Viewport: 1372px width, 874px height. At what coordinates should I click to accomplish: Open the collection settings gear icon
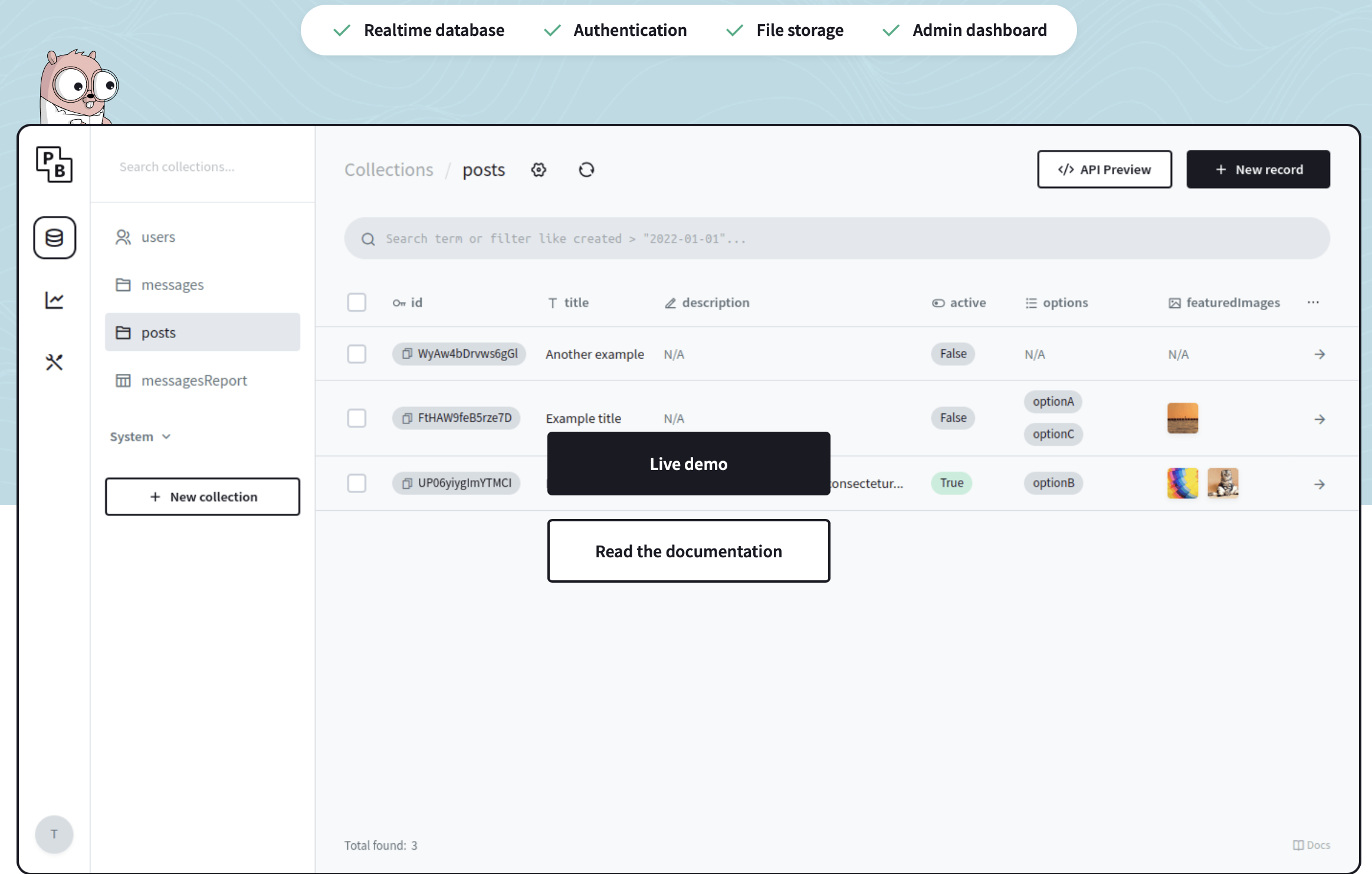(x=539, y=170)
